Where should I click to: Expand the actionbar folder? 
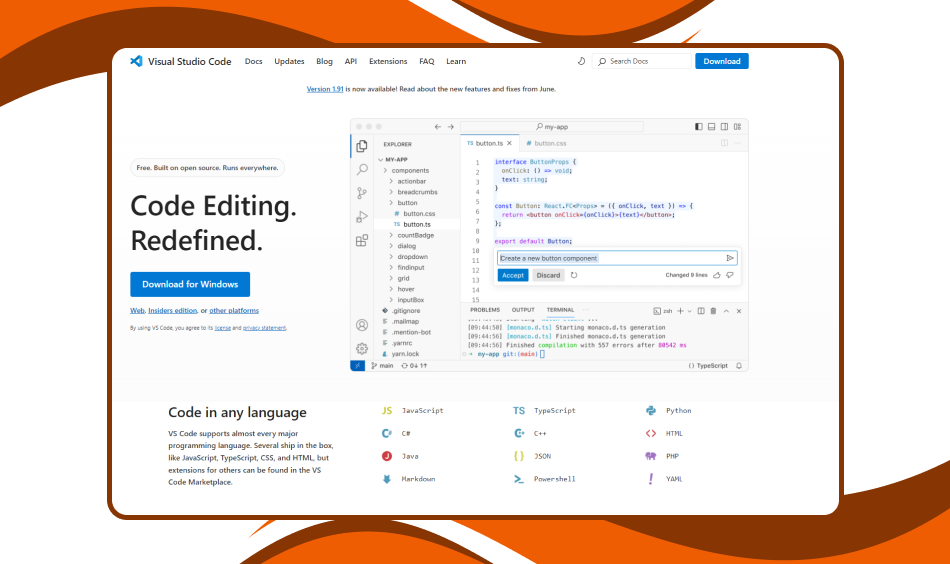407,181
